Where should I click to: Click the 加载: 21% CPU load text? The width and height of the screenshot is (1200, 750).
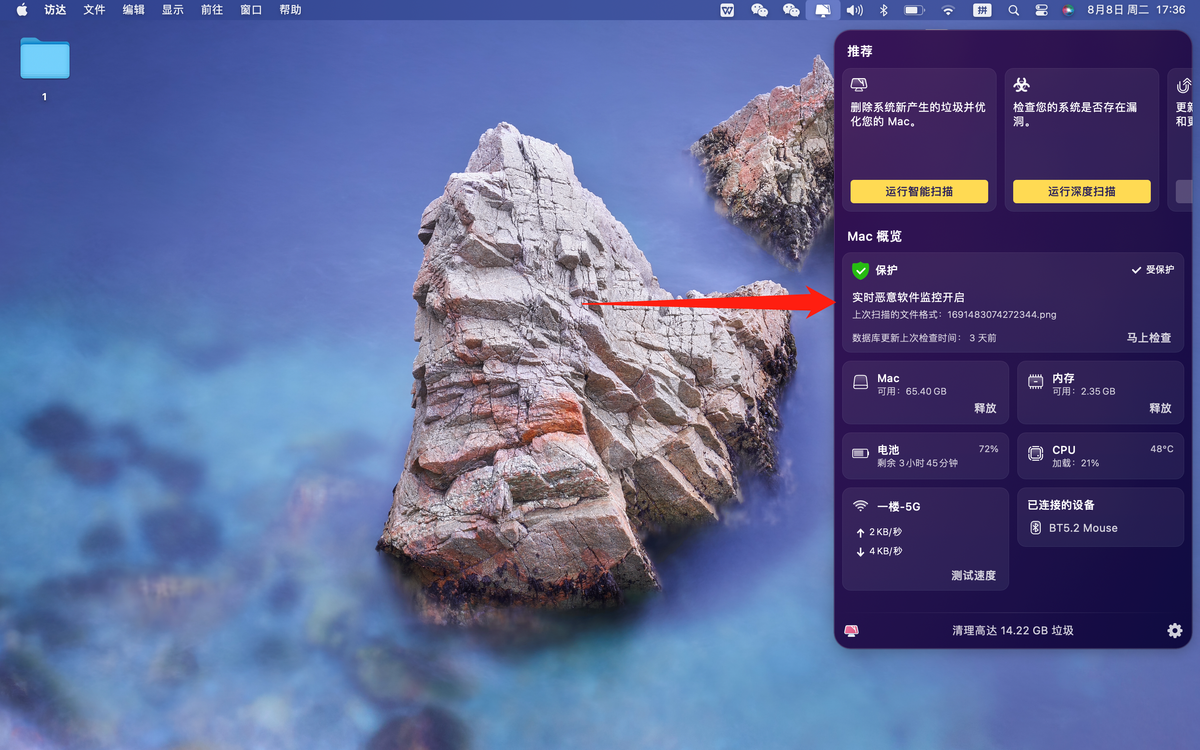[x=1075, y=463]
